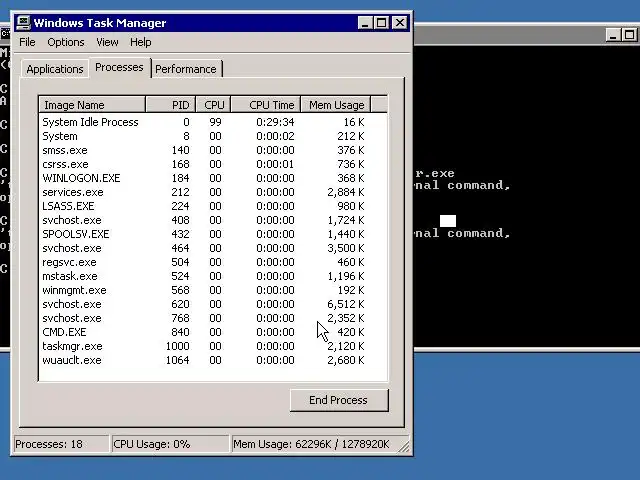
Task: Switch to the Performance tab
Action: click(x=186, y=69)
